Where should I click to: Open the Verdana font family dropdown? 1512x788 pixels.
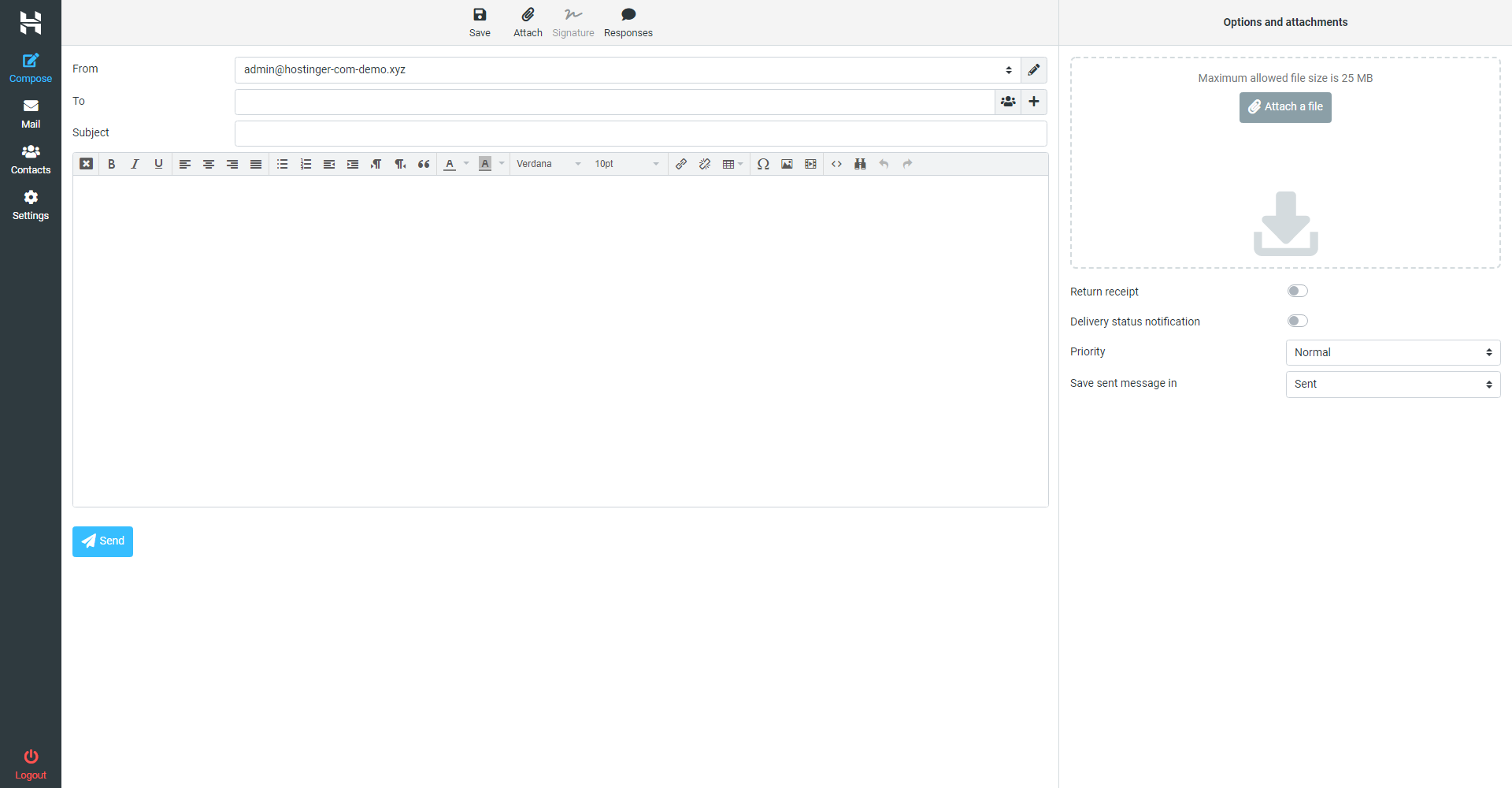[549, 164]
